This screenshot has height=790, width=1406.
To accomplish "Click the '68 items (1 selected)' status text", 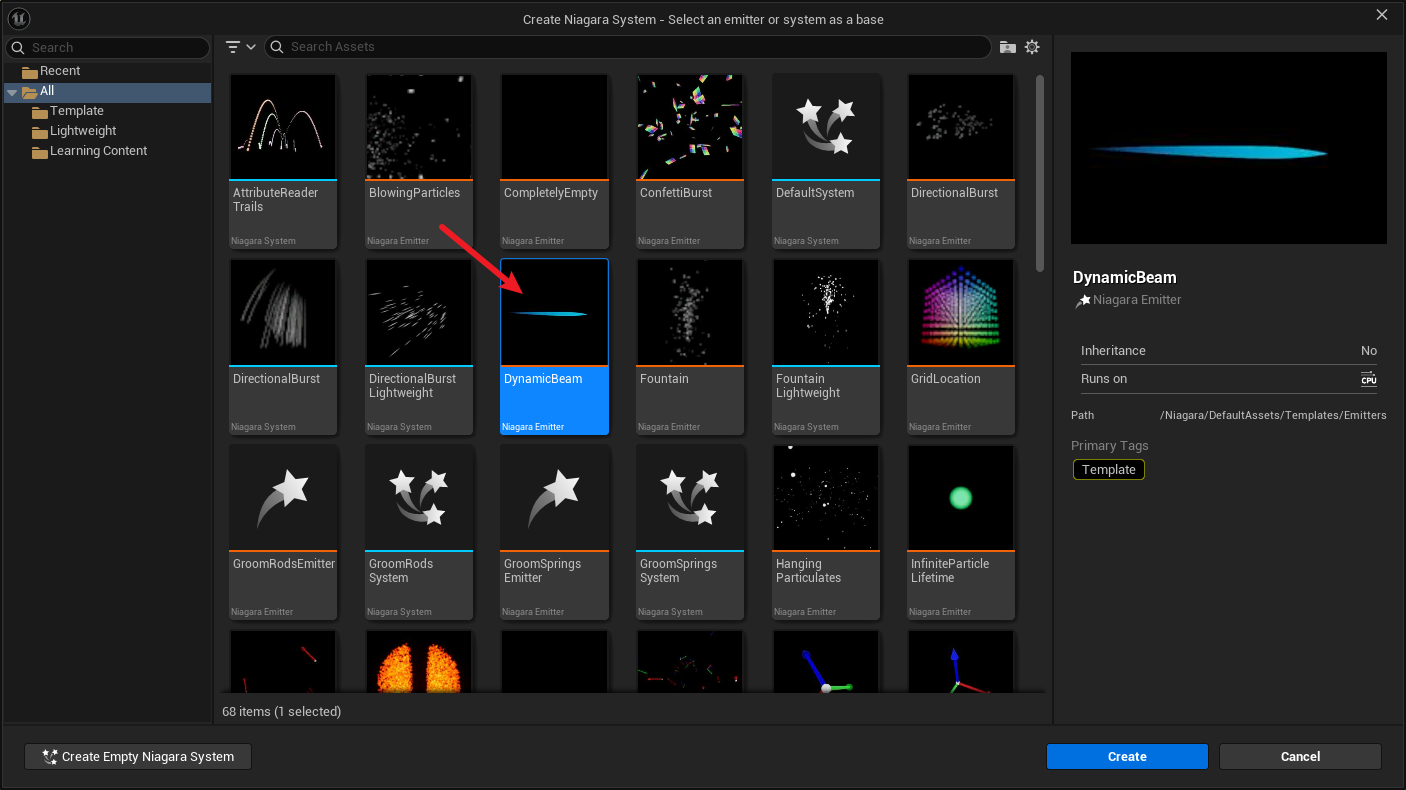I will (281, 712).
